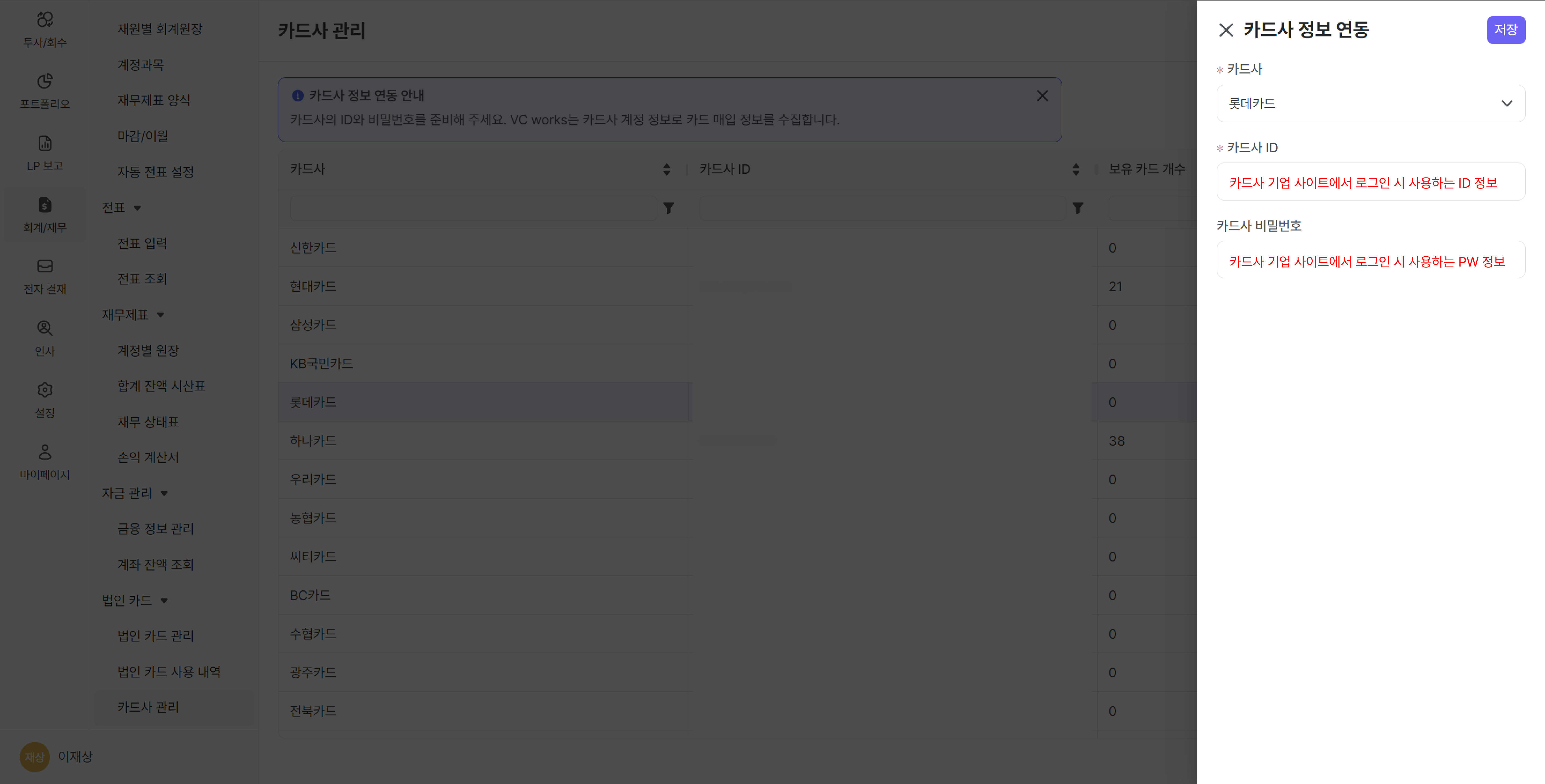Open the 마감/이월 menu item
This screenshot has width=1545, height=784.
143,136
